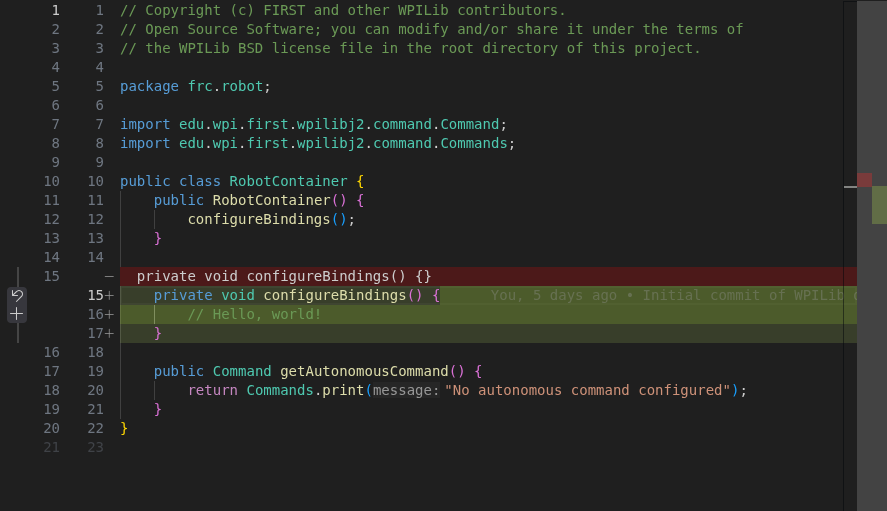The height and width of the screenshot is (511, 887).
Task: Click 'Command;' import at line 7
Action: [473, 124]
